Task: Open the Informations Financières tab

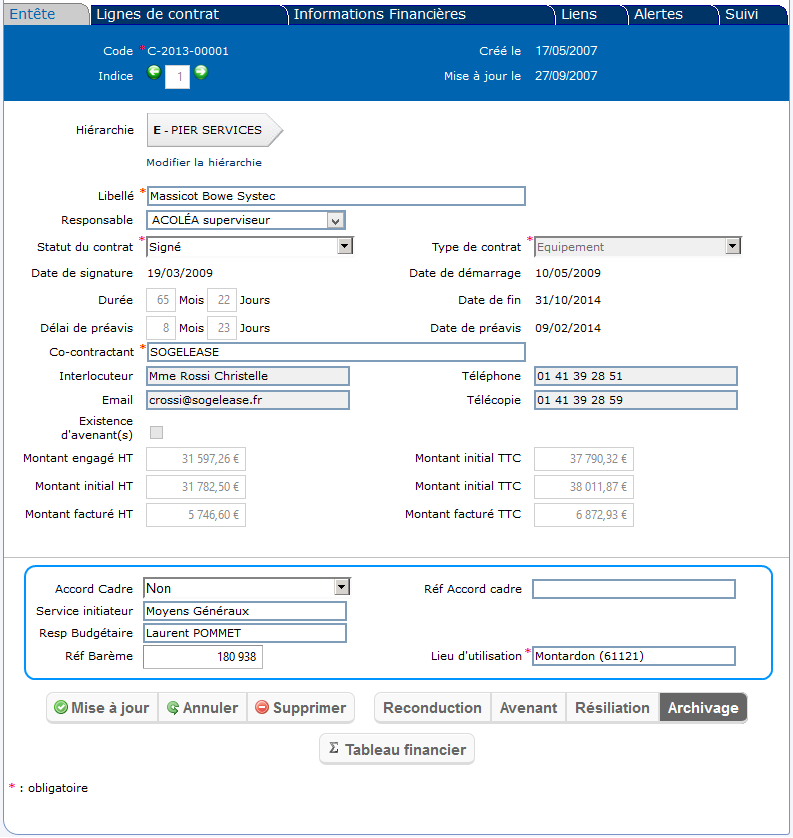Action: pos(380,14)
